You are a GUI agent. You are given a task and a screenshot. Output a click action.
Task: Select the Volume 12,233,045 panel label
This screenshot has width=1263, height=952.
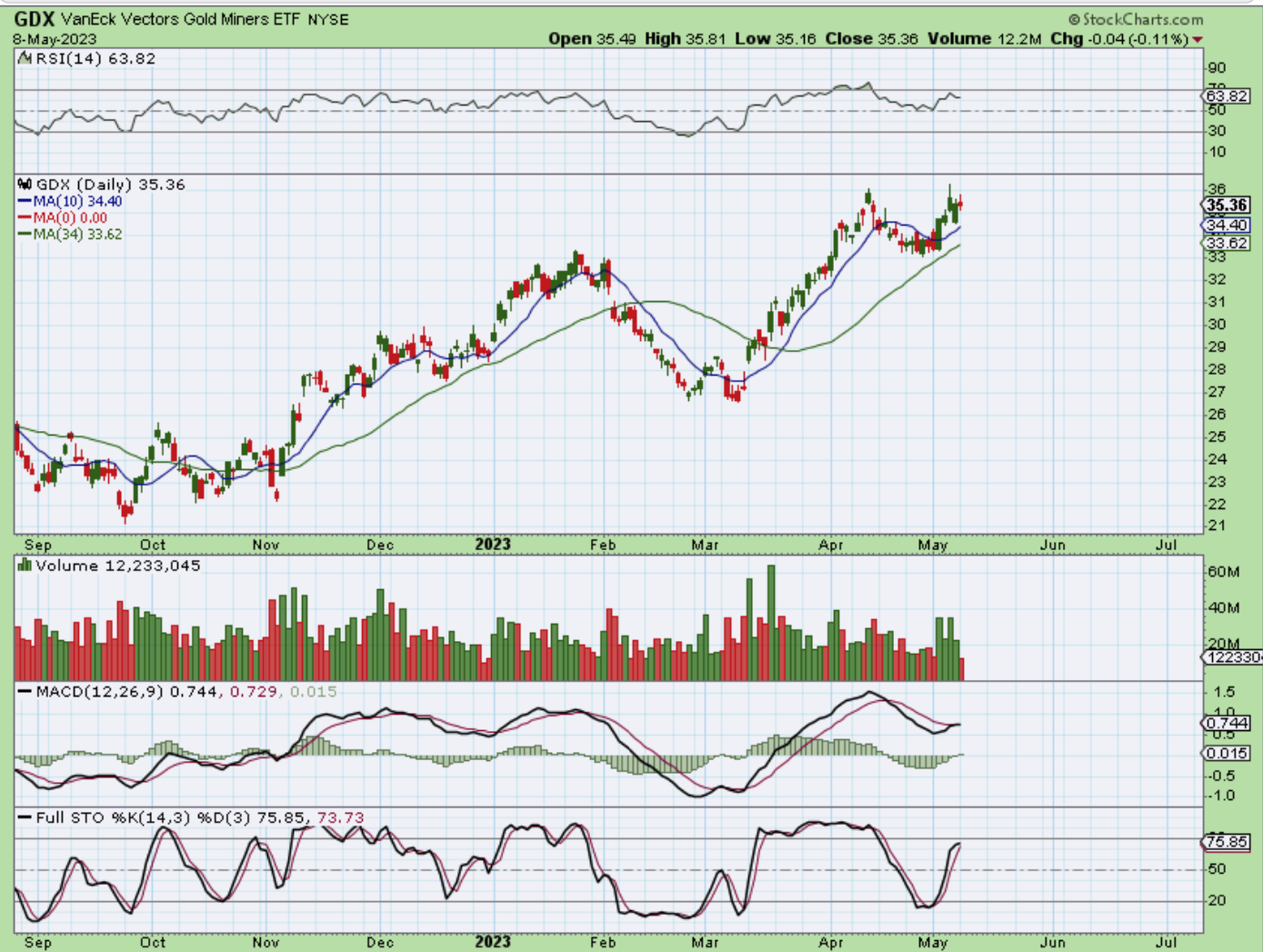tap(118, 566)
